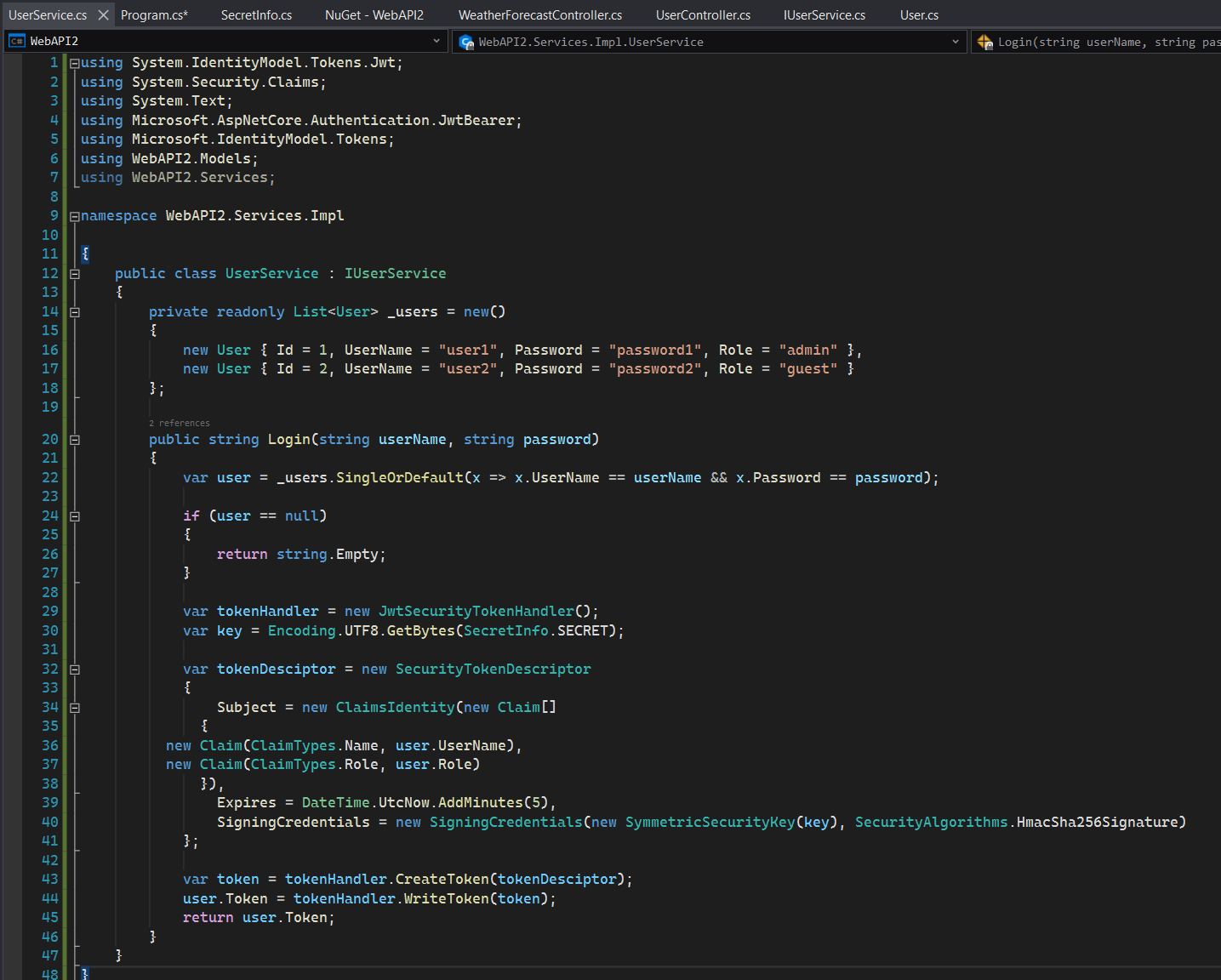
Task: Click the '2 references' CodeLens link
Action: click(x=179, y=423)
